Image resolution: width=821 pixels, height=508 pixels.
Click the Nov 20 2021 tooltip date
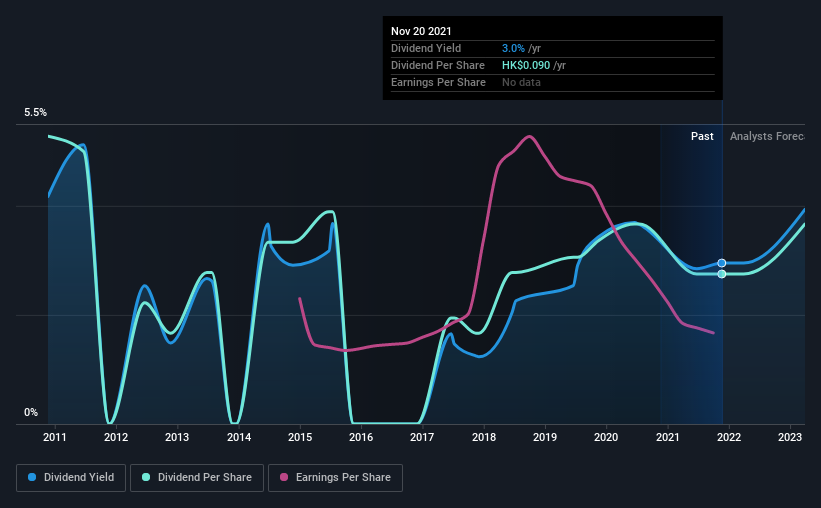click(x=421, y=31)
